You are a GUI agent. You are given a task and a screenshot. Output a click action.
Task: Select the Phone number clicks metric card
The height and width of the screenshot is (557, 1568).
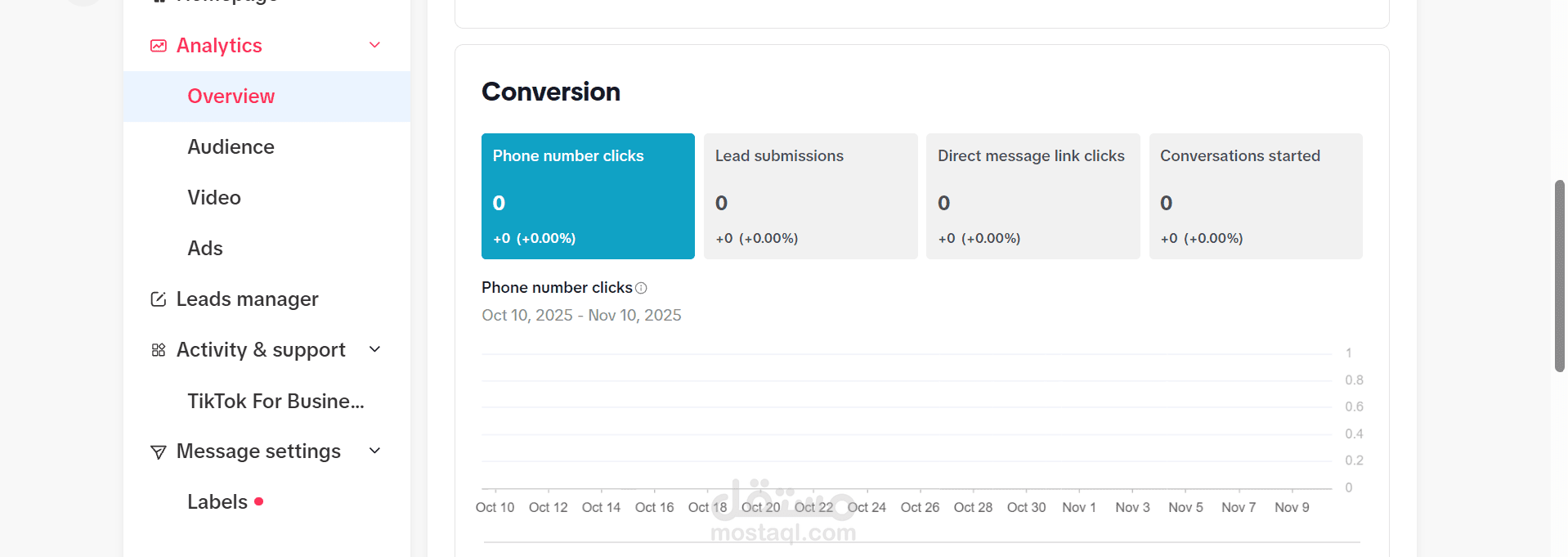click(588, 196)
